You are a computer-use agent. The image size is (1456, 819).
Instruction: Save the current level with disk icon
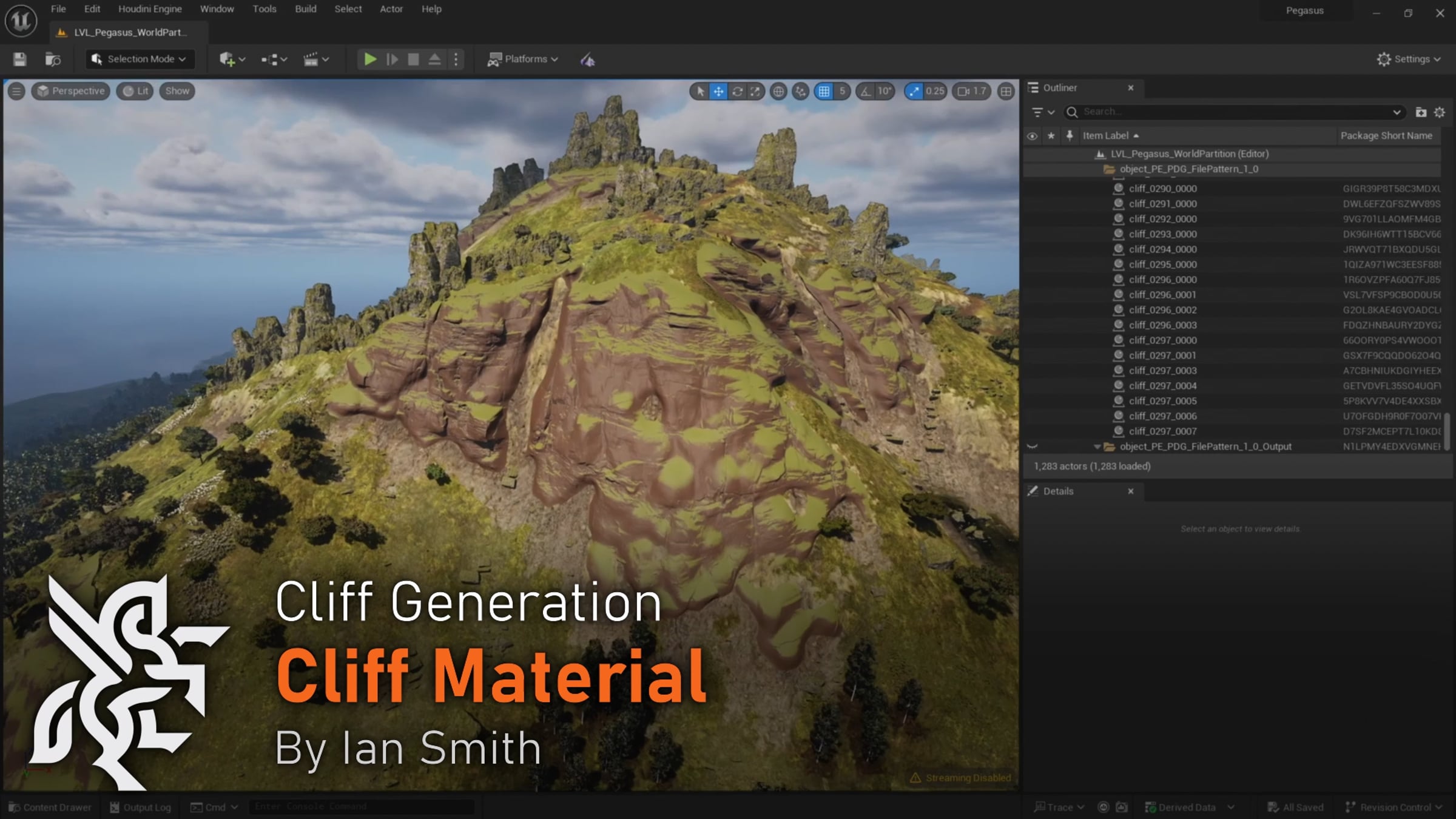tap(19, 59)
